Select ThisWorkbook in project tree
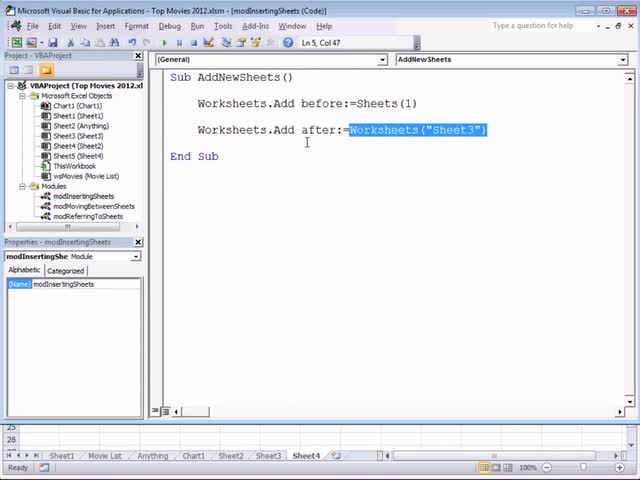The width and height of the screenshot is (640, 480). point(74,166)
